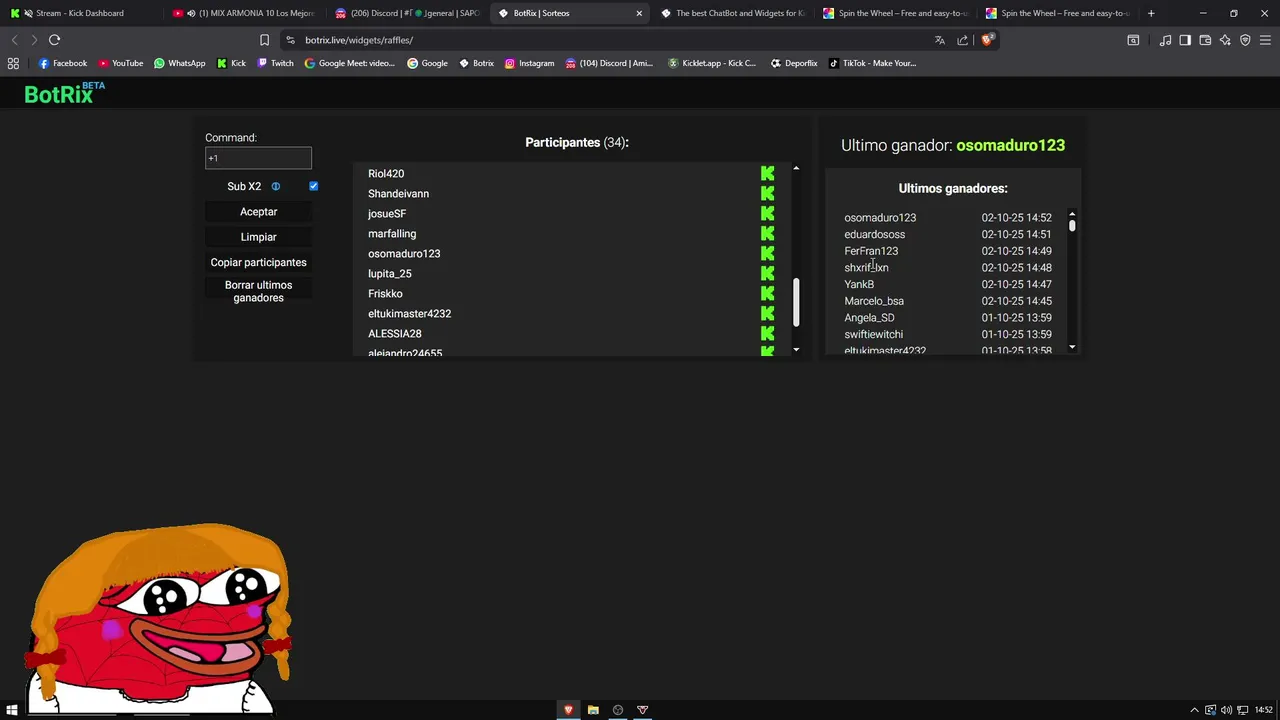Open the best ChatBot and Widgets tab

[x=732, y=13]
